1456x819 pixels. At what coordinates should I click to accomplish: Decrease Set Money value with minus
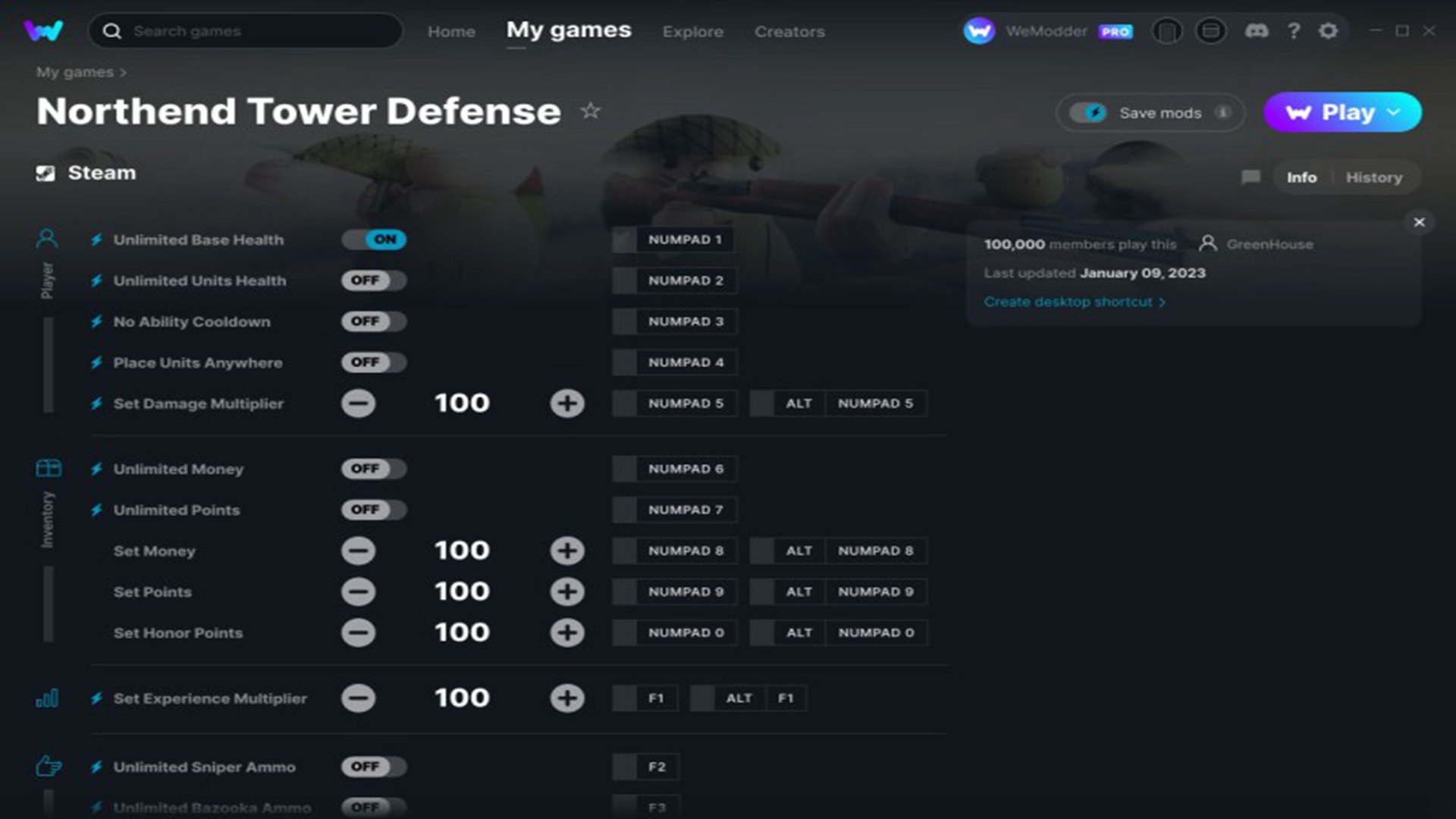358,551
